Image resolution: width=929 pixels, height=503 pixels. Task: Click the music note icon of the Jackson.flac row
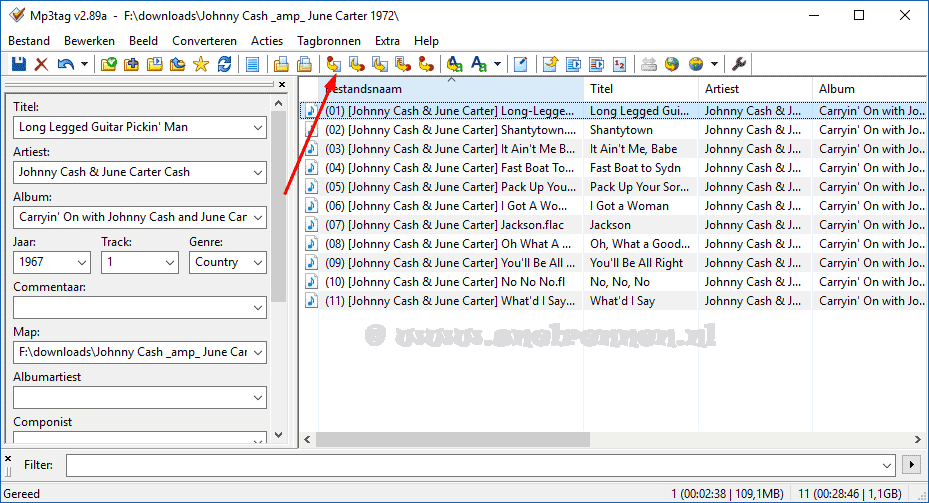[x=310, y=225]
